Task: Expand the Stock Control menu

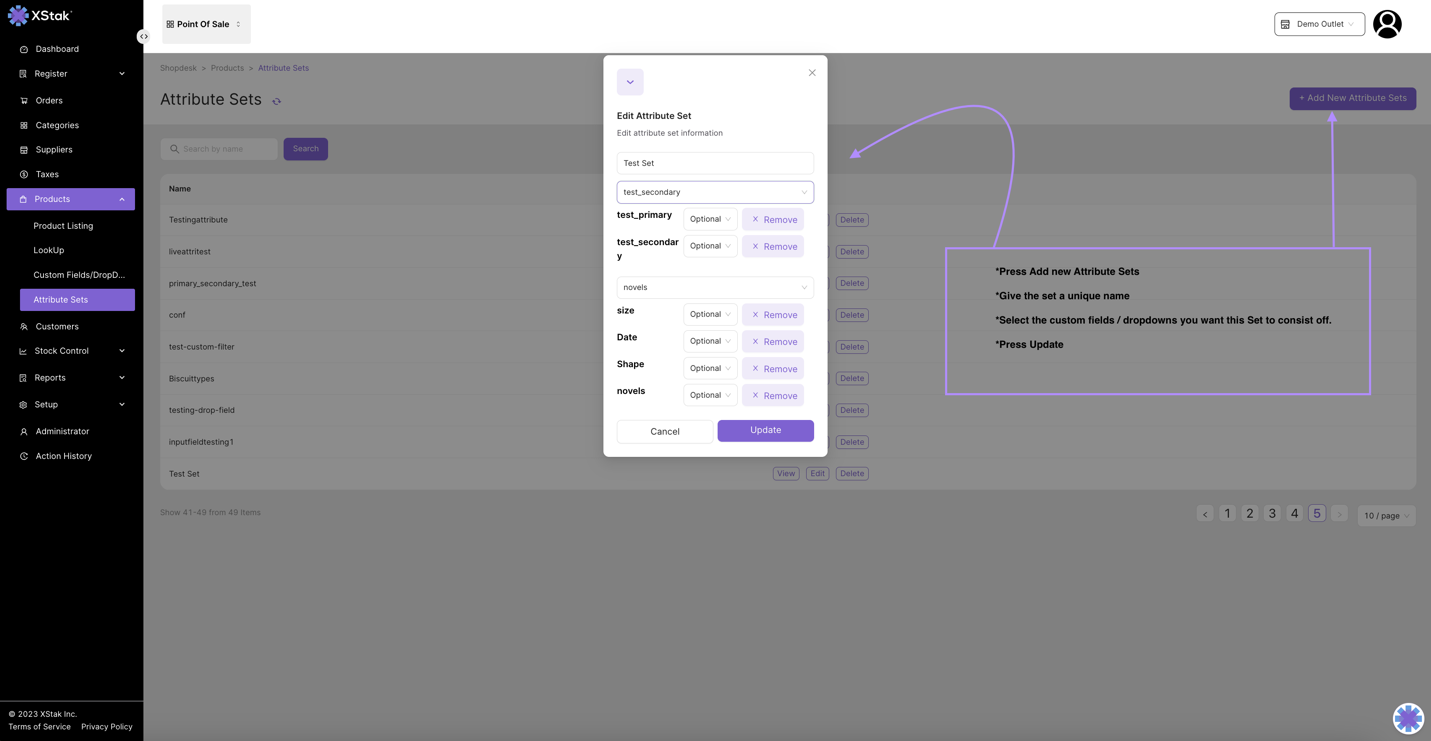Action: [x=71, y=351]
